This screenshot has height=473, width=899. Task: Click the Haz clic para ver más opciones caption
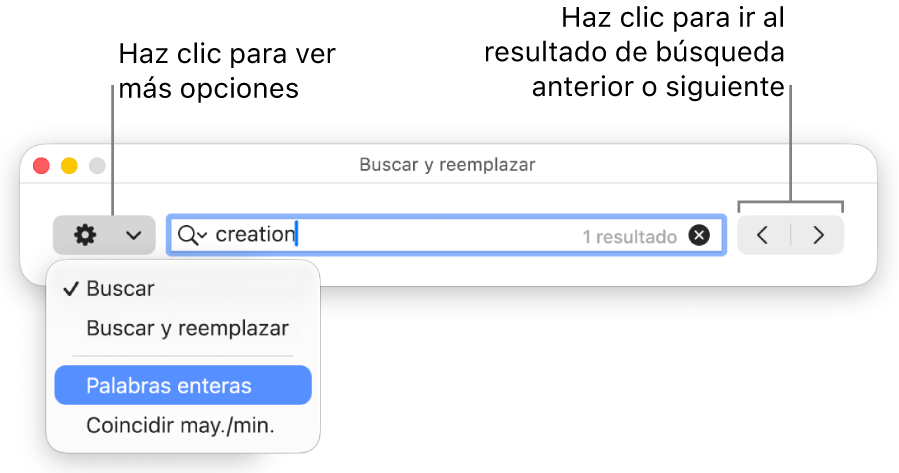point(227,71)
